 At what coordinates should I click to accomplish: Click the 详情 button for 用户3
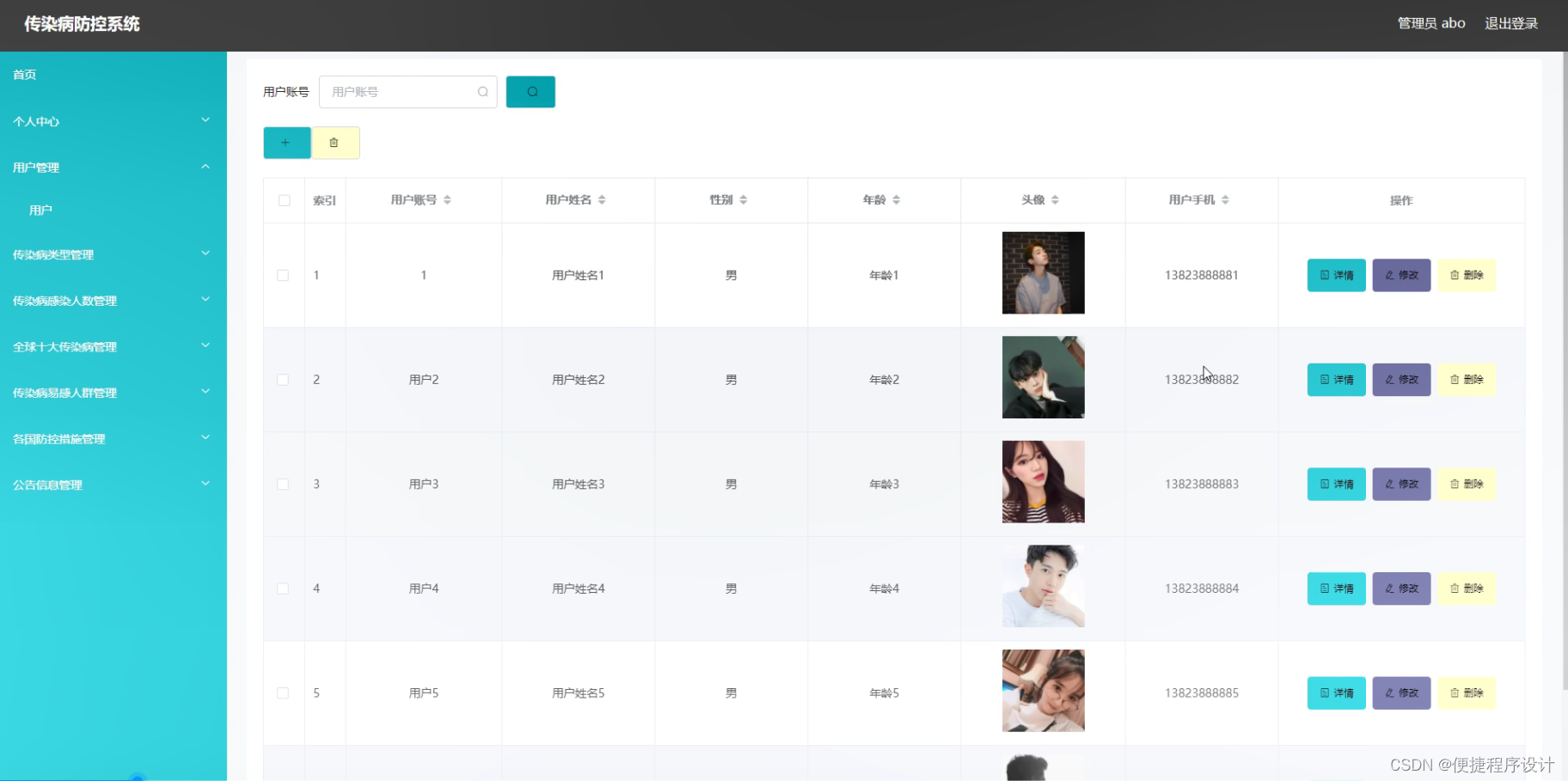pos(1335,484)
